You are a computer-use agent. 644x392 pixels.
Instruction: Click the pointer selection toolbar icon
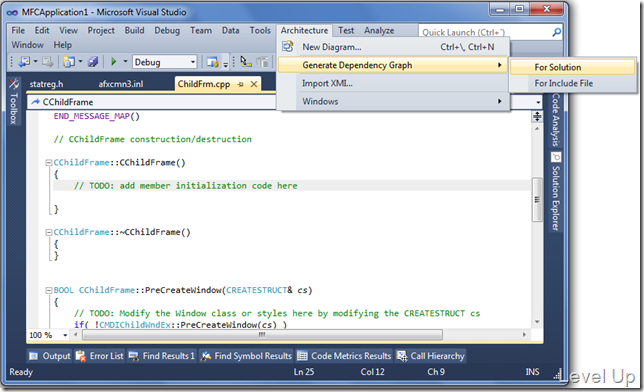246,62
